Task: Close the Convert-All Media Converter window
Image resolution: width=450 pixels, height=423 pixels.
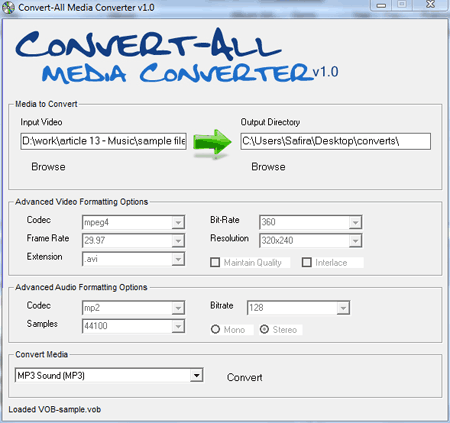Action: click(x=430, y=4)
